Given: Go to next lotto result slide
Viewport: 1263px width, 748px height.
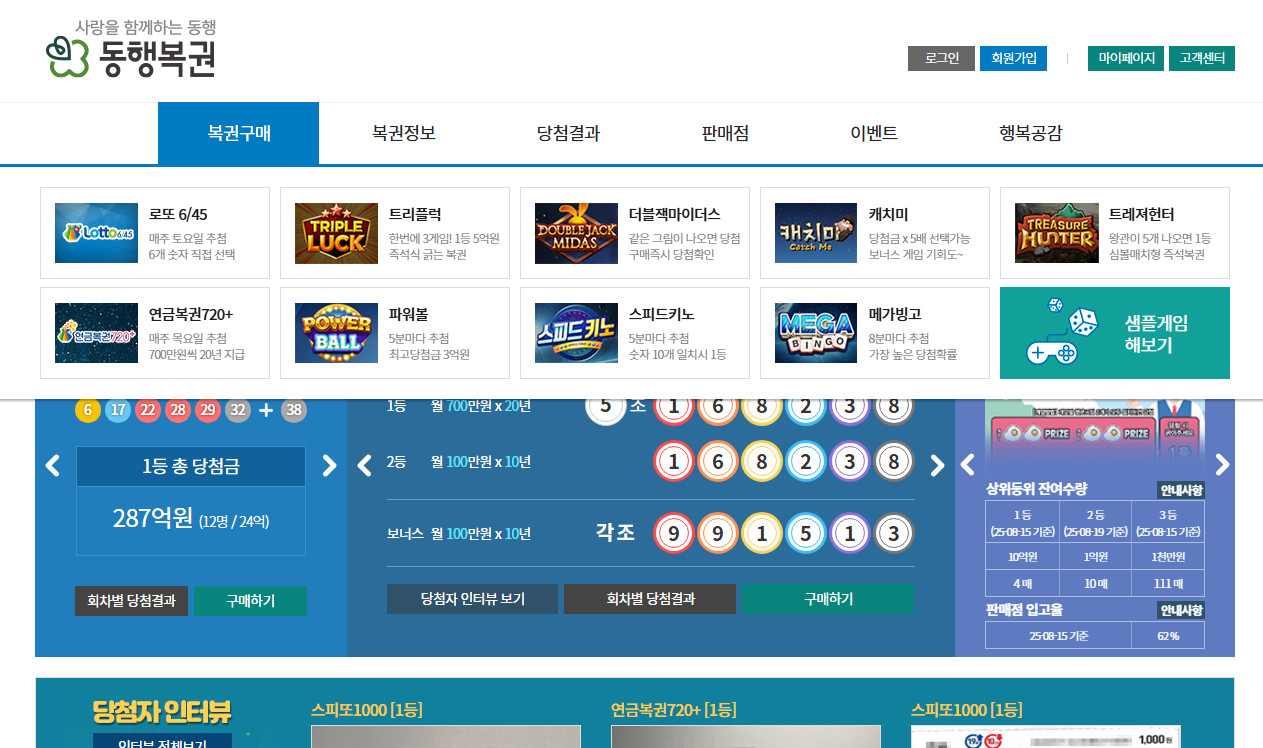Looking at the screenshot, I should [x=329, y=465].
